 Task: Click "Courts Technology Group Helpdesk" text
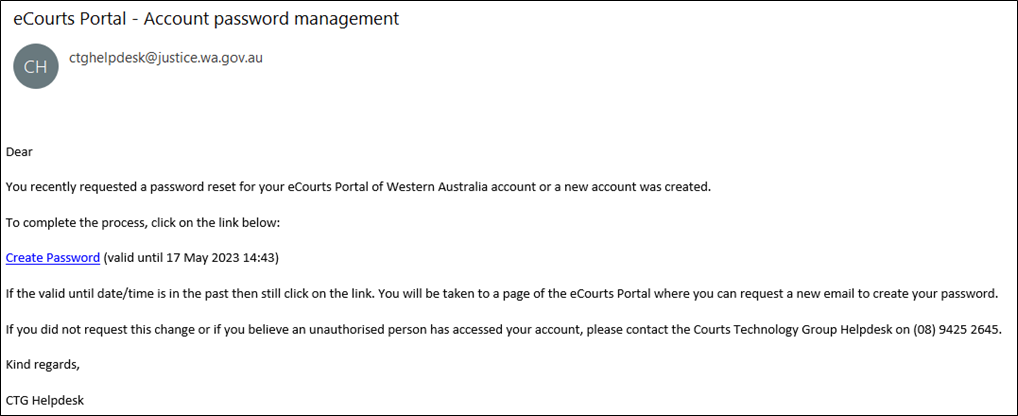(804, 329)
